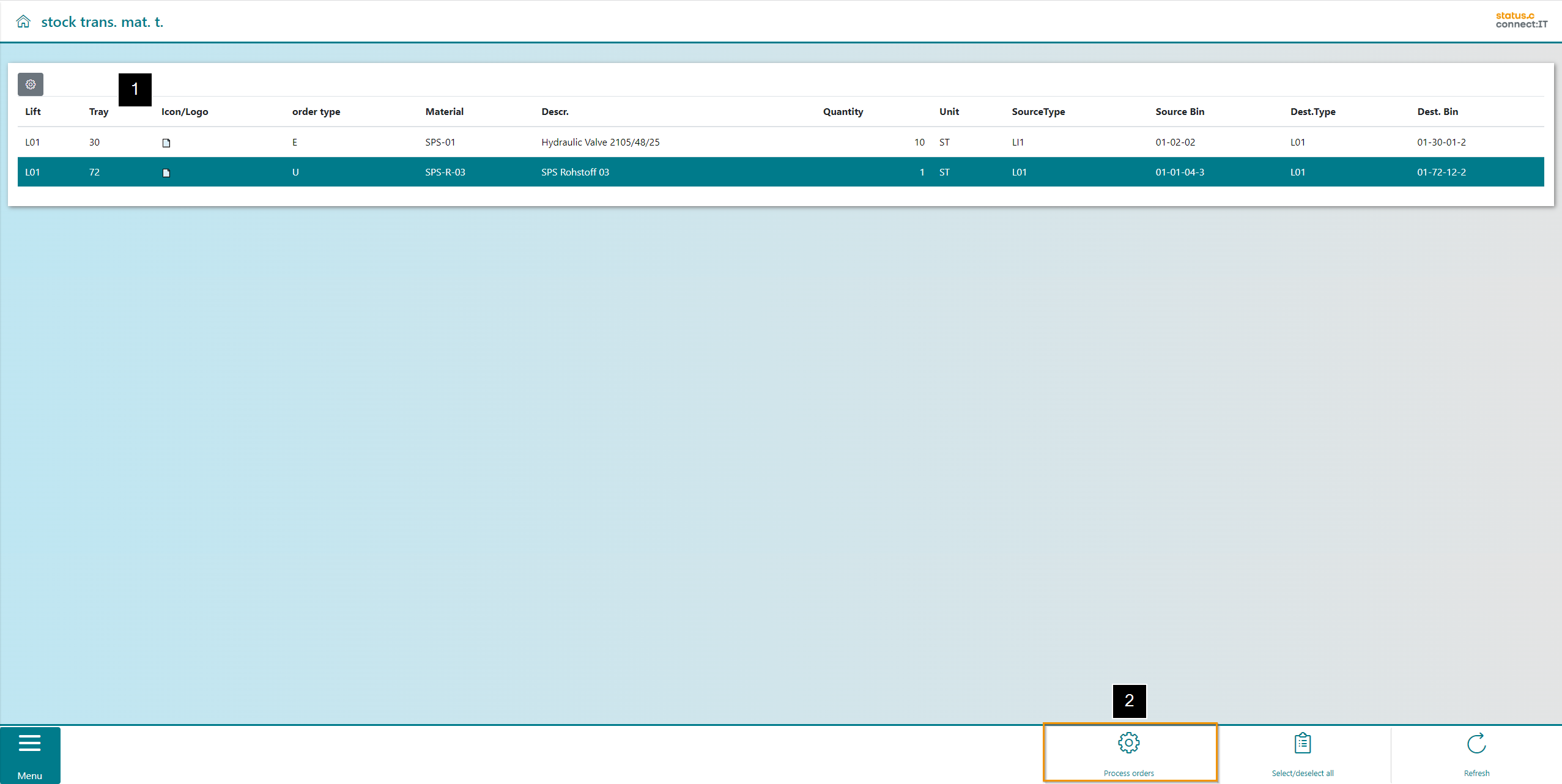1562x784 pixels.
Task: Click the Dest. Bin column header
Action: tap(1437, 112)
